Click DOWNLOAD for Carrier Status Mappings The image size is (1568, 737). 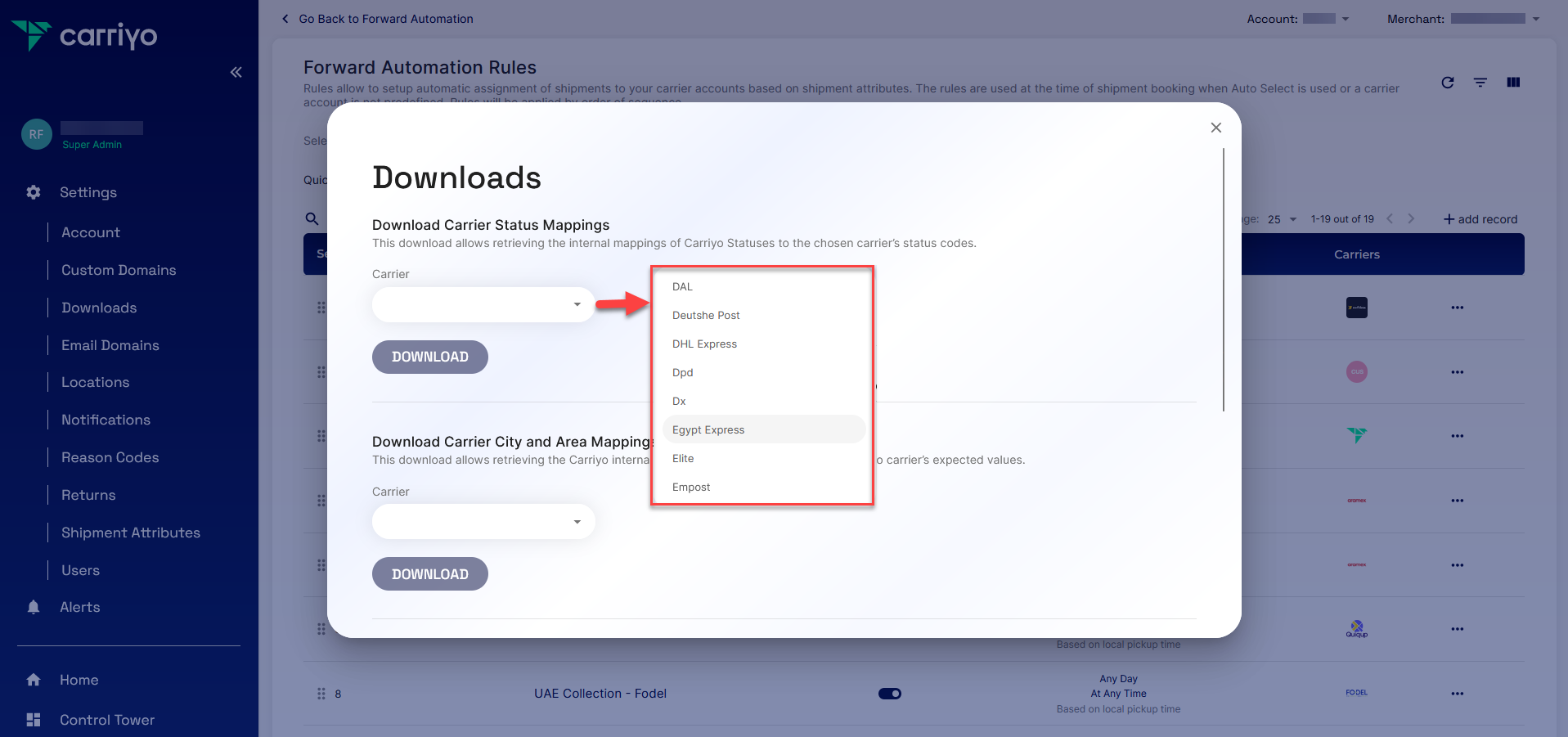[x=430, y=357]
